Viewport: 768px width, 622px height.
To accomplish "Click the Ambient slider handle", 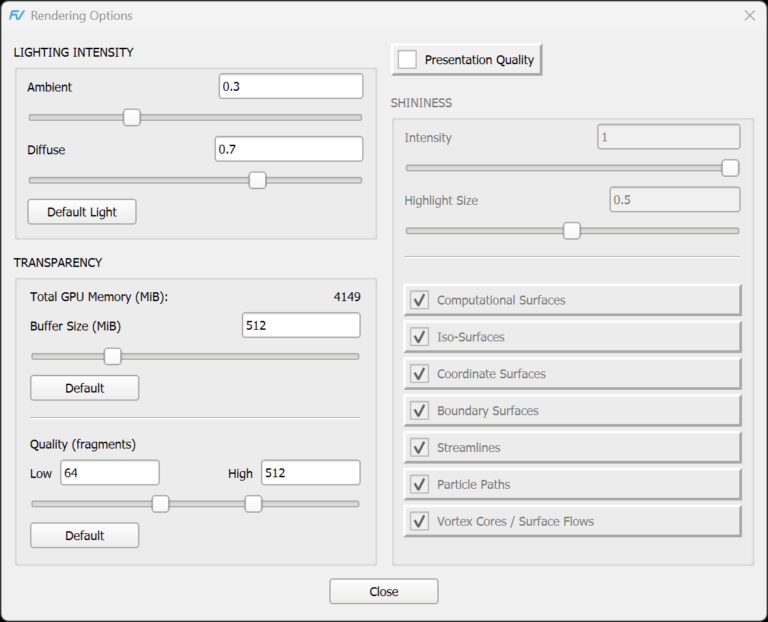I will (132, 118).
